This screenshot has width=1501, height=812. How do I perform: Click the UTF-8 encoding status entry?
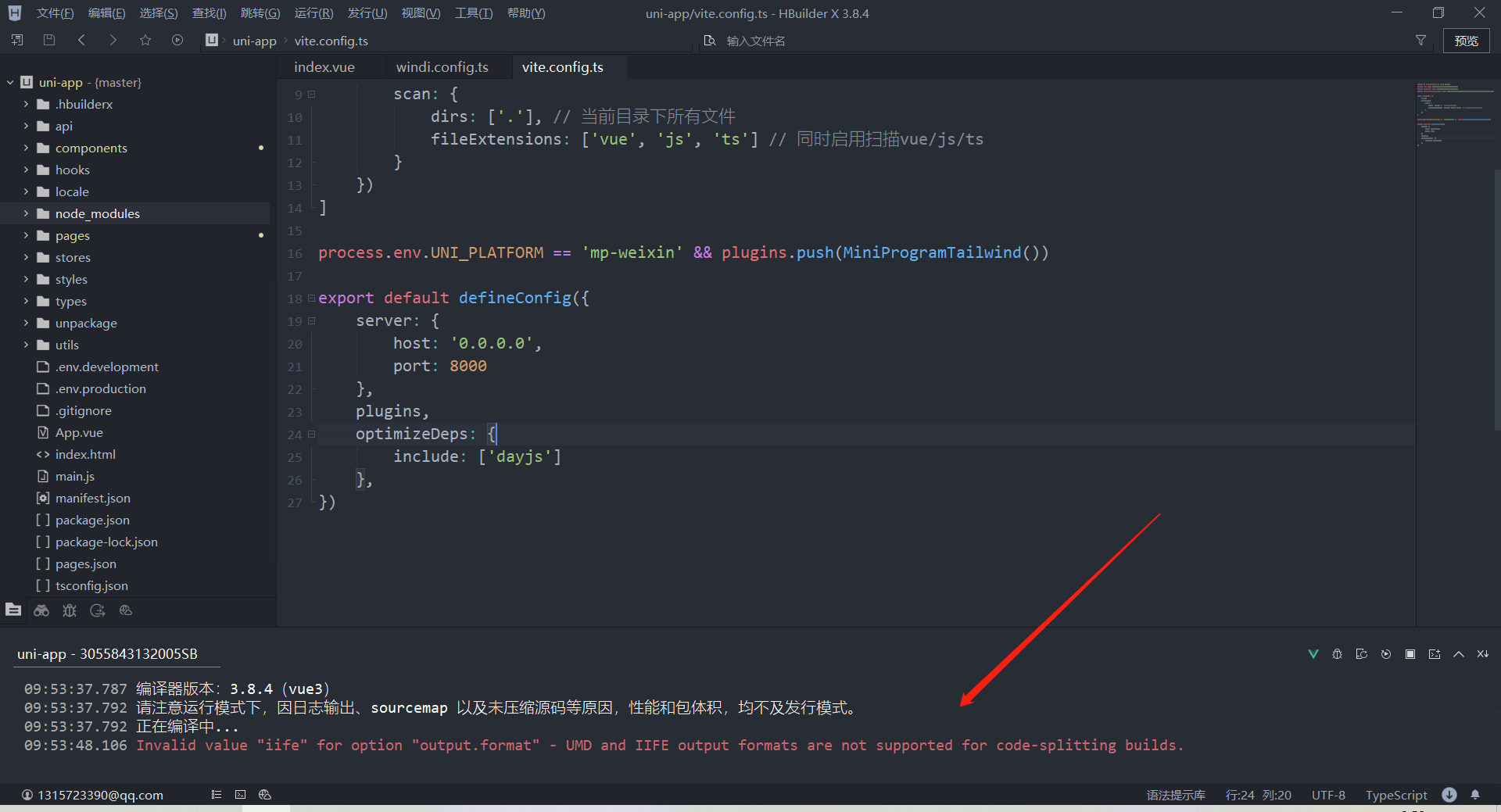[1328, 795]
